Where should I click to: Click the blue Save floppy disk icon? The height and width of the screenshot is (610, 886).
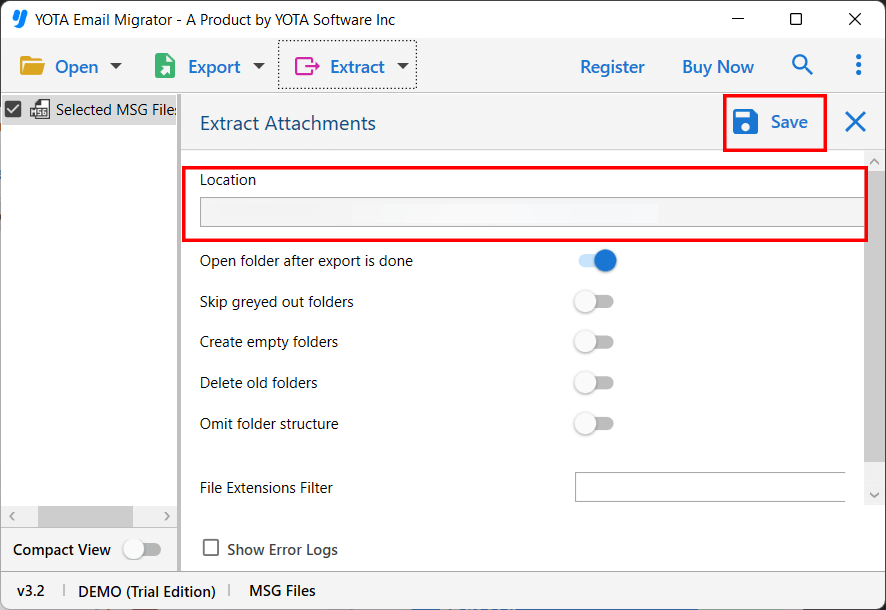pos(745,121)
